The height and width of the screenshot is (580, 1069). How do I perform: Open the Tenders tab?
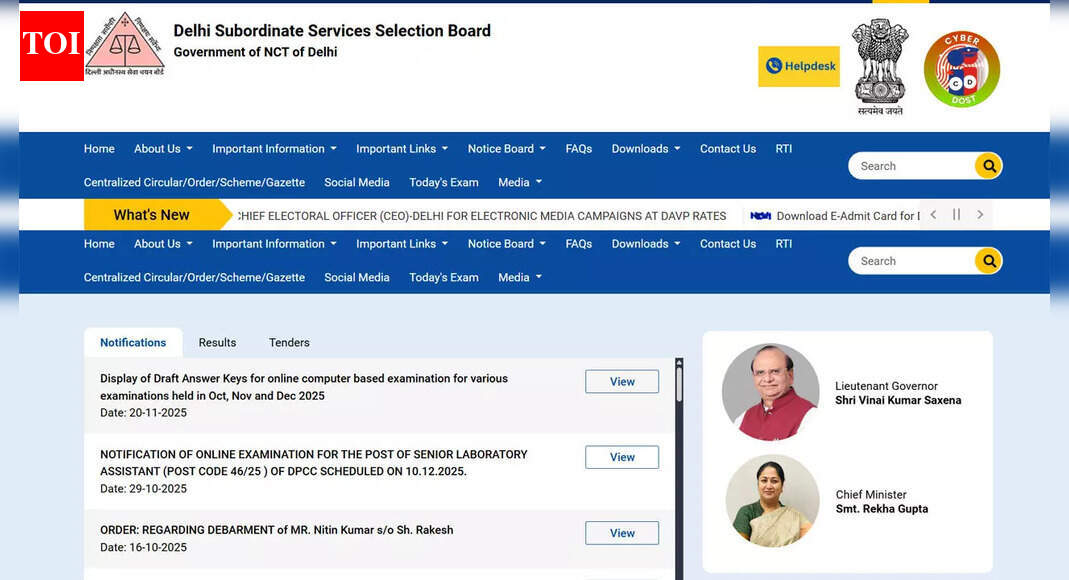[289, 342]
